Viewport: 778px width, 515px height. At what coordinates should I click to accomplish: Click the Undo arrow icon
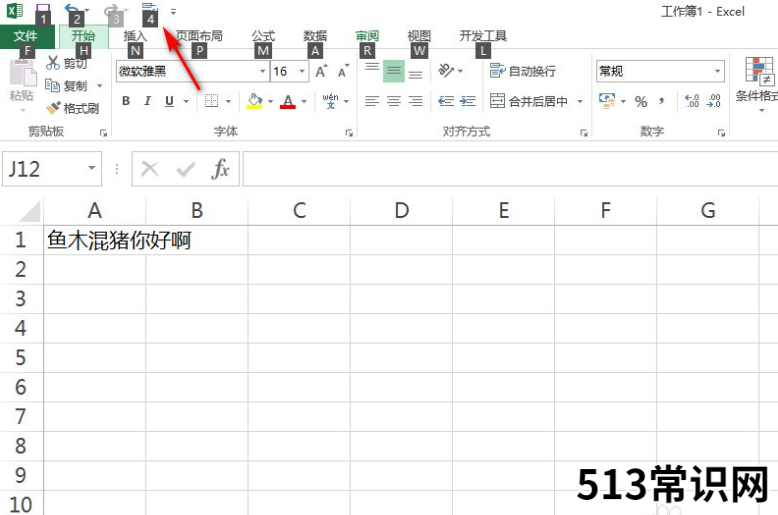coord(72,9)
